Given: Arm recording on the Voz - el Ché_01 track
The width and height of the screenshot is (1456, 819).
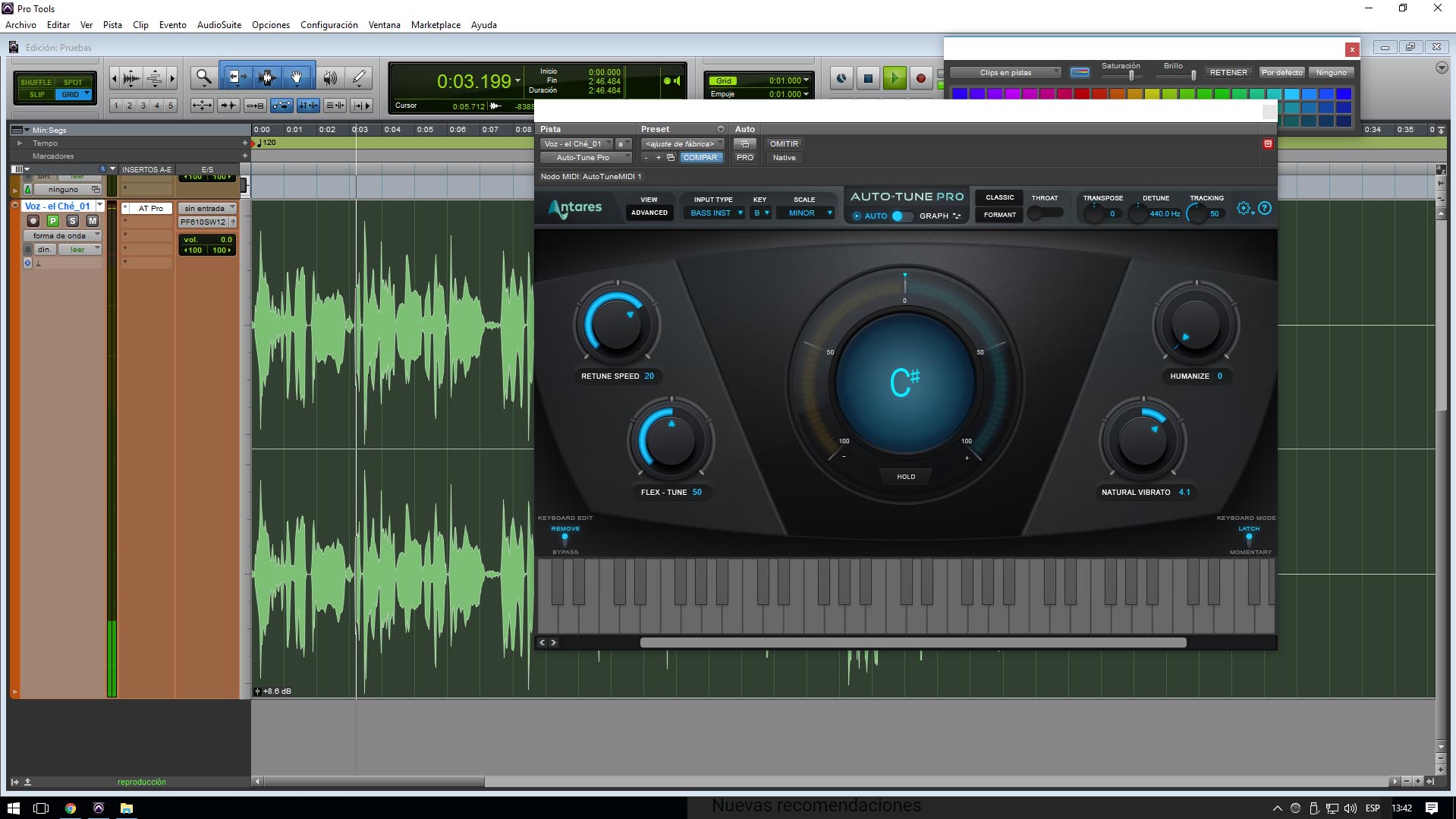Looking at the screenshot, I should [33, 221].
